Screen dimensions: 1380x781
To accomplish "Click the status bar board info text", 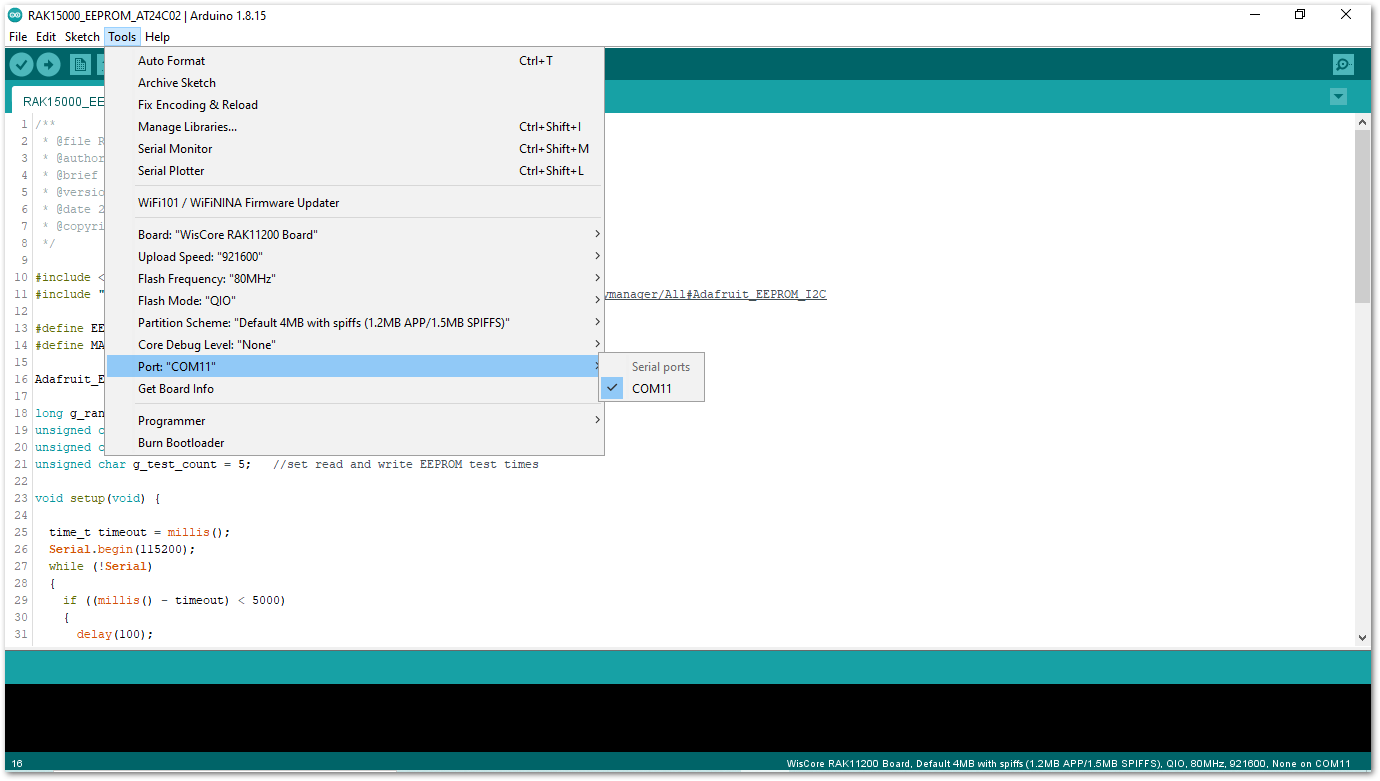I will [x=1069, y=764].
